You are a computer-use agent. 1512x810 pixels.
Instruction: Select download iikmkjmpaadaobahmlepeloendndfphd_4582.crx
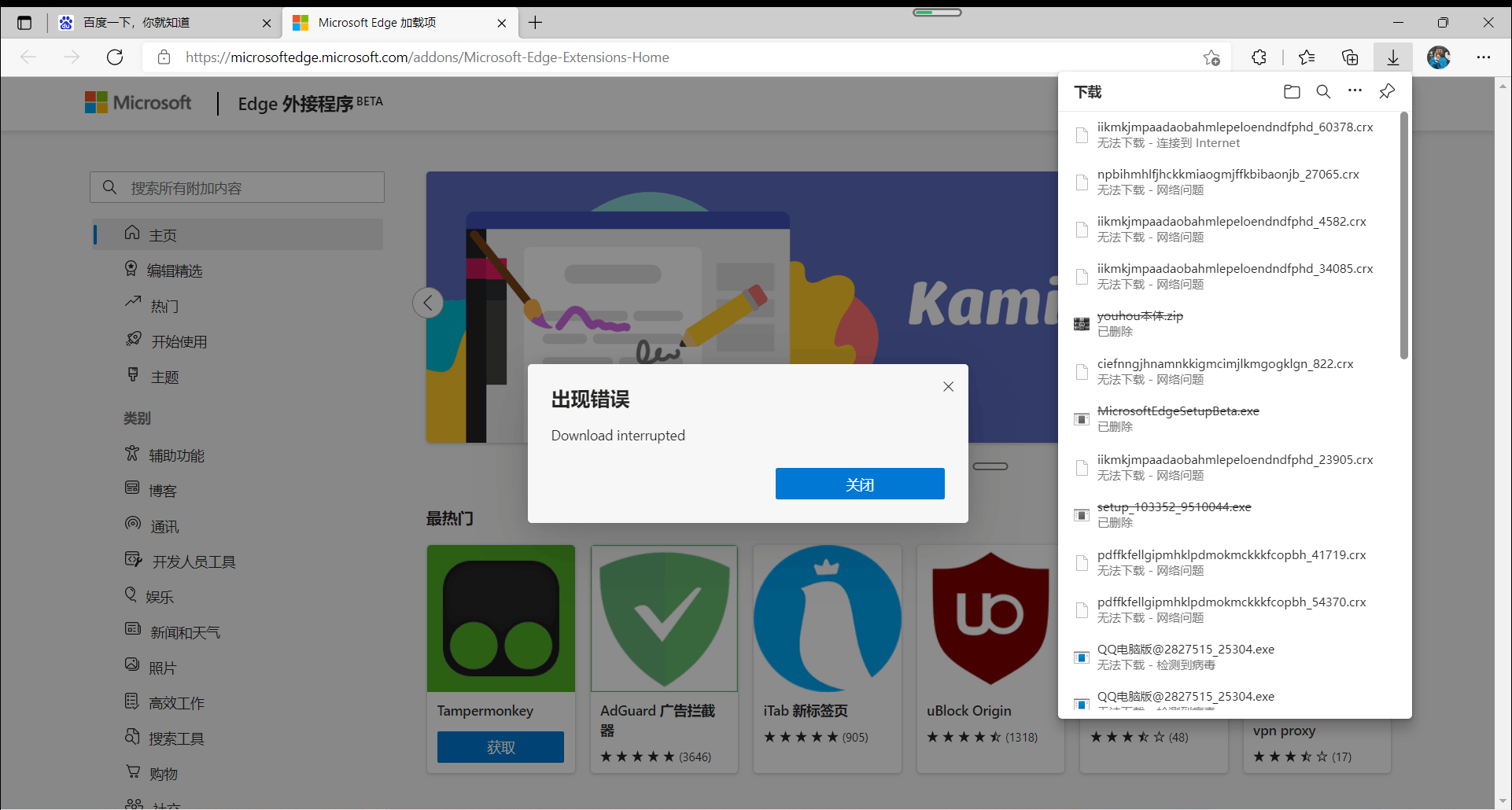pyautogui.click(x=1230, y=229)
